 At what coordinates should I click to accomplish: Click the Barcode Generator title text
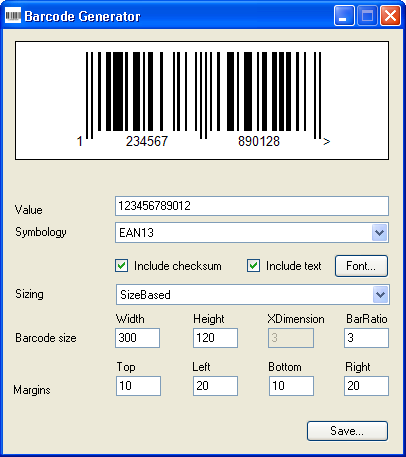coord(82,16)
